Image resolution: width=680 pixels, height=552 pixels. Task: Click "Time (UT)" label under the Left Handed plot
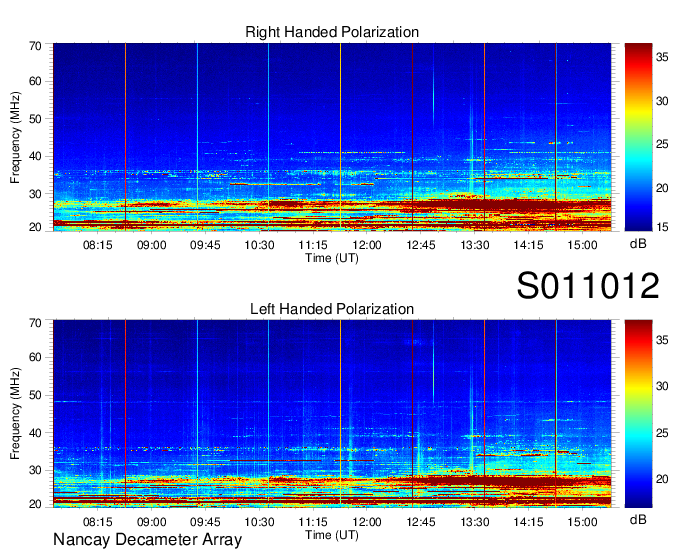point(332,535)
